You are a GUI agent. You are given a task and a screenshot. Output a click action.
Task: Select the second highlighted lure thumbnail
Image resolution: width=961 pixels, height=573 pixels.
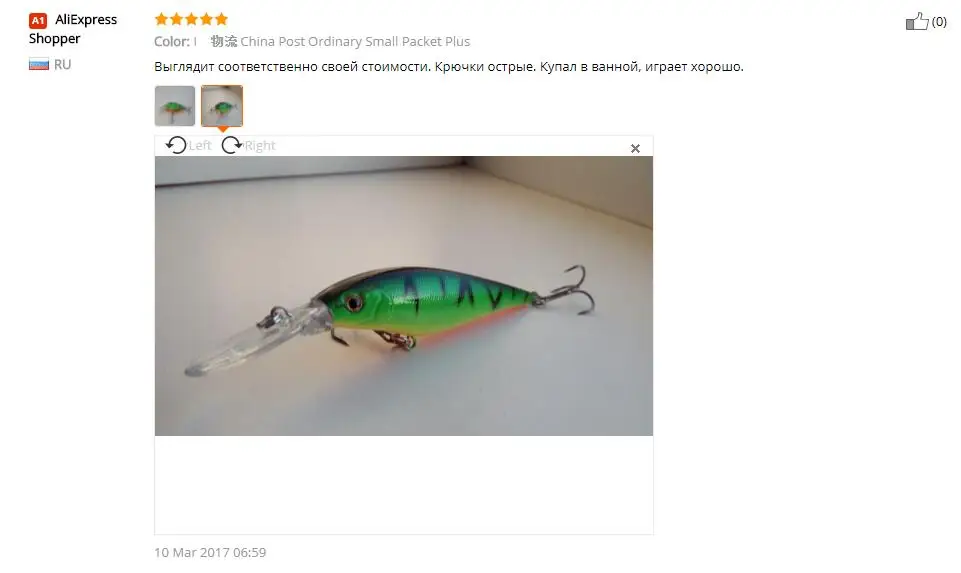(x=222, y=106)
